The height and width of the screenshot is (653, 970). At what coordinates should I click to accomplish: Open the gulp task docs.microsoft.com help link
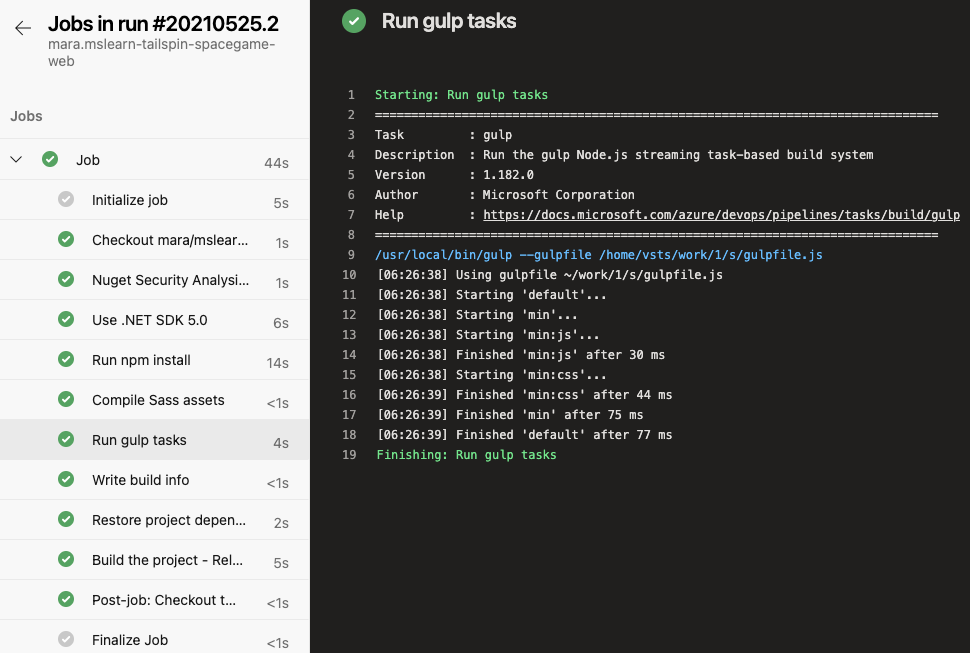(720, 215)
